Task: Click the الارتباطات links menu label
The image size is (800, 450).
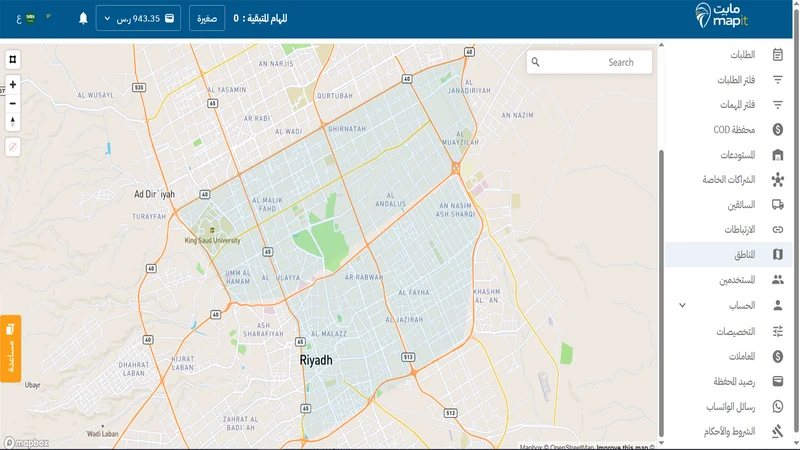Action: [740, 230]
